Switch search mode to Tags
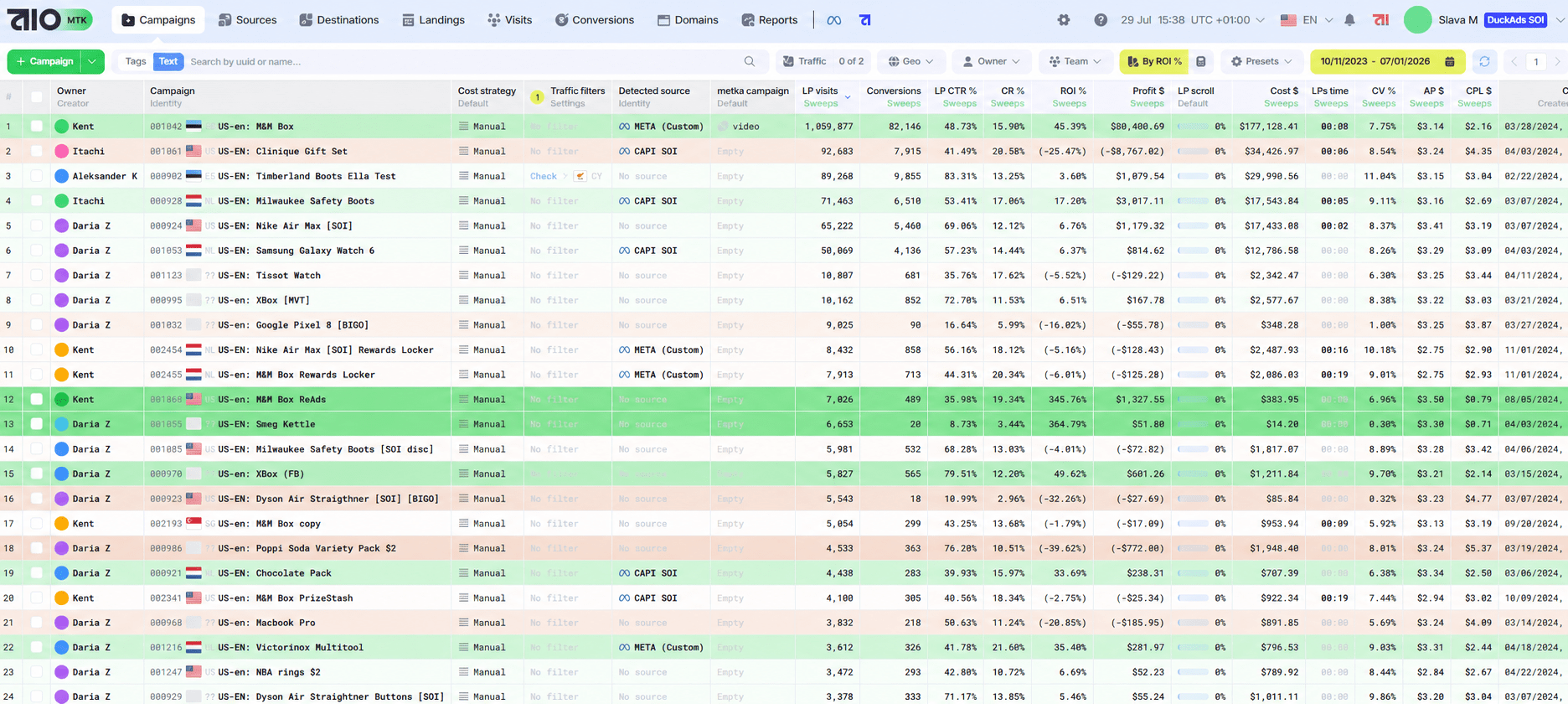This screenshot has width=1568, height=704. click(x=135, y=61)
